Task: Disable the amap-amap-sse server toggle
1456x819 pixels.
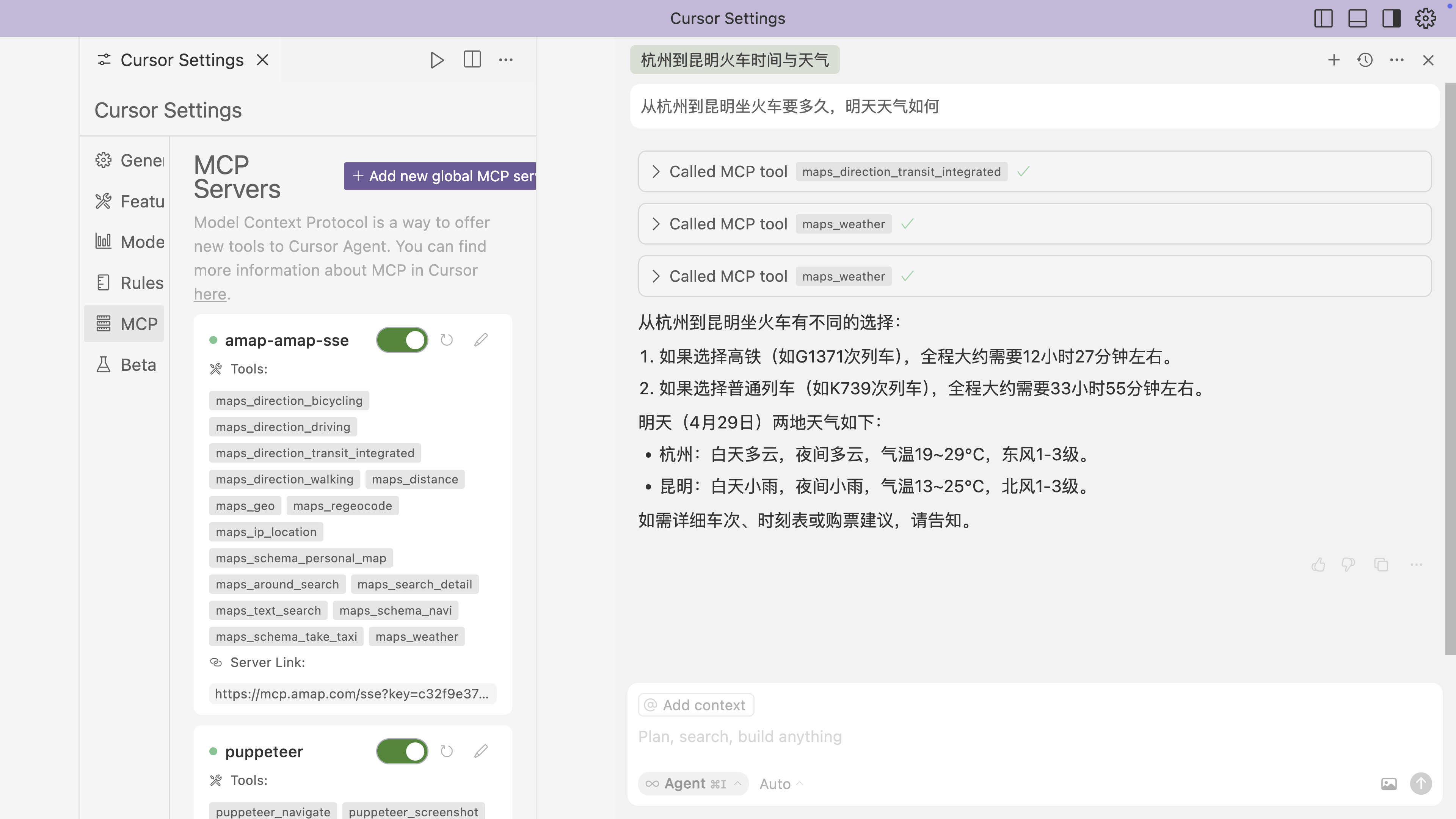Action: pos(402,340)
